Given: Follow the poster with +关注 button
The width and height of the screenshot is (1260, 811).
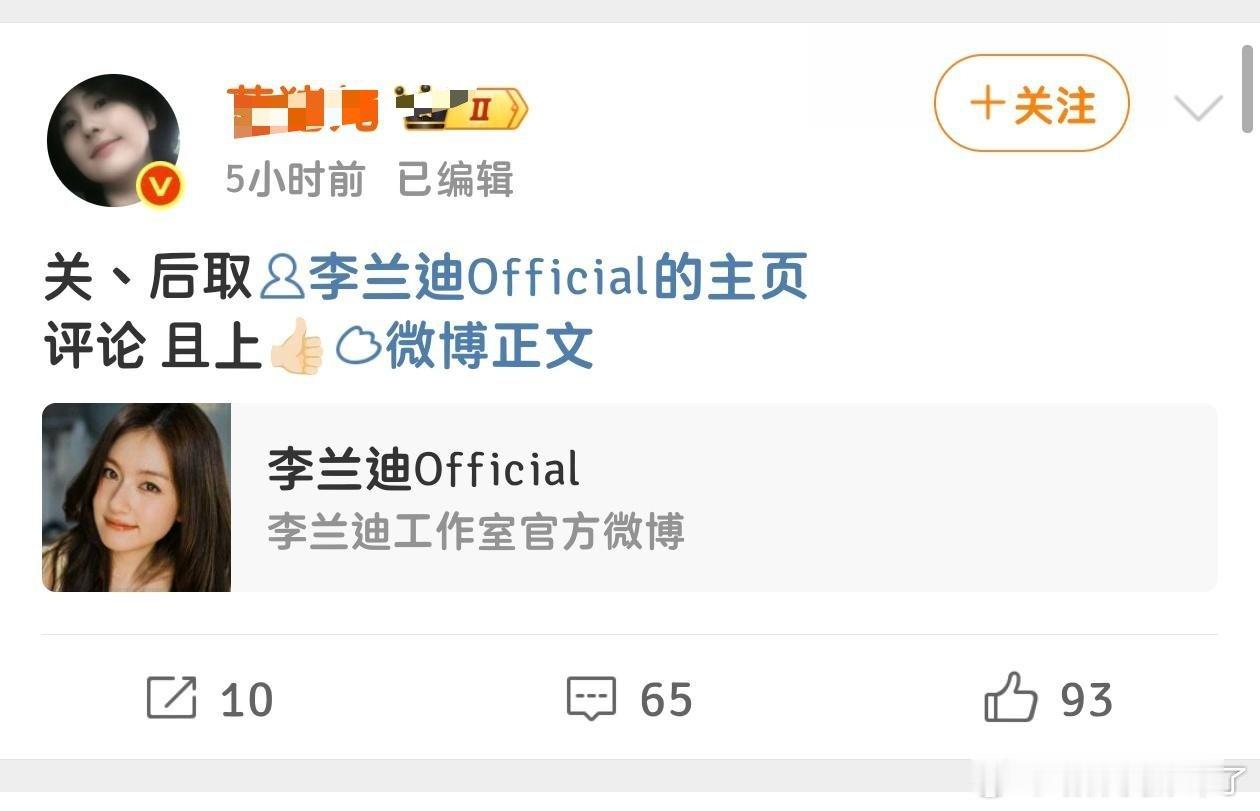Looking at the screenshot, I should click(1032, 103).
